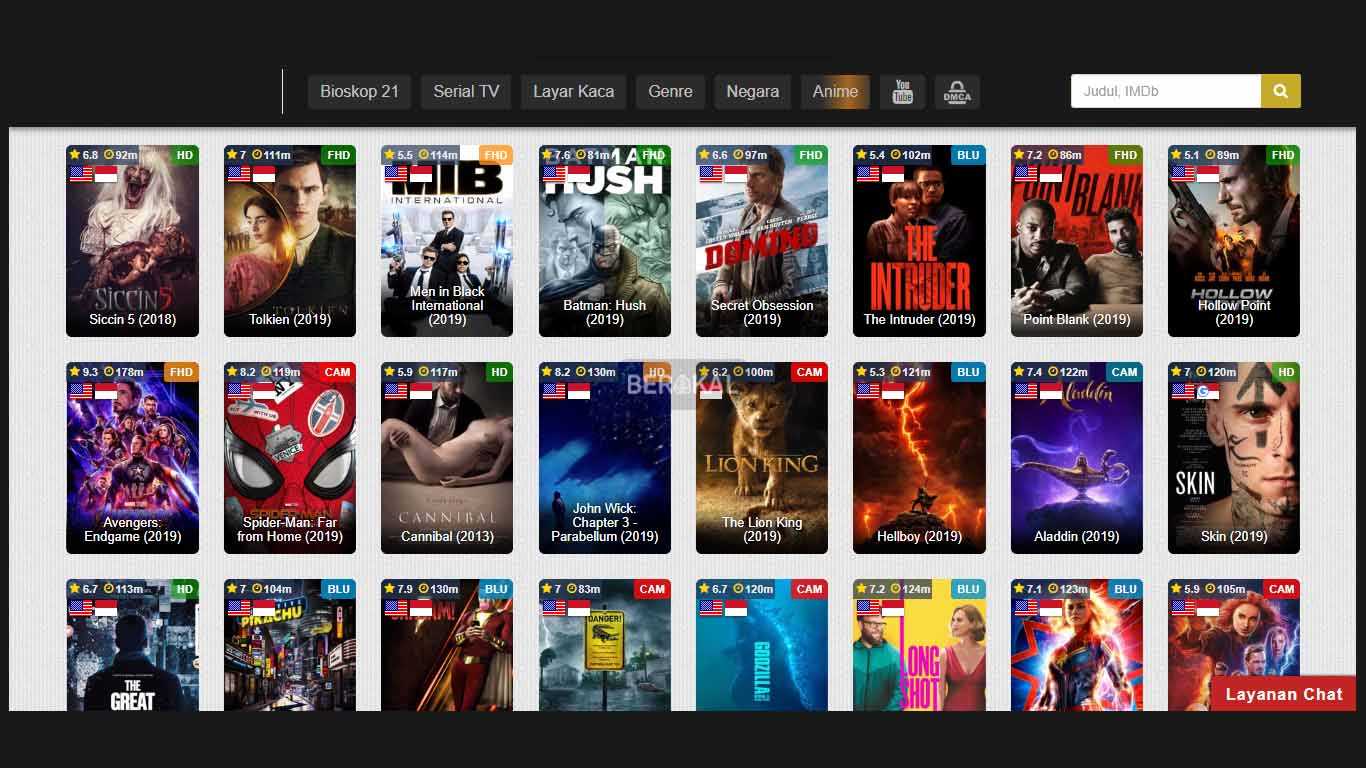Click HD badge on Siccin 5 card
Screen dimensions: 1366x768
[x=184, y=155]
